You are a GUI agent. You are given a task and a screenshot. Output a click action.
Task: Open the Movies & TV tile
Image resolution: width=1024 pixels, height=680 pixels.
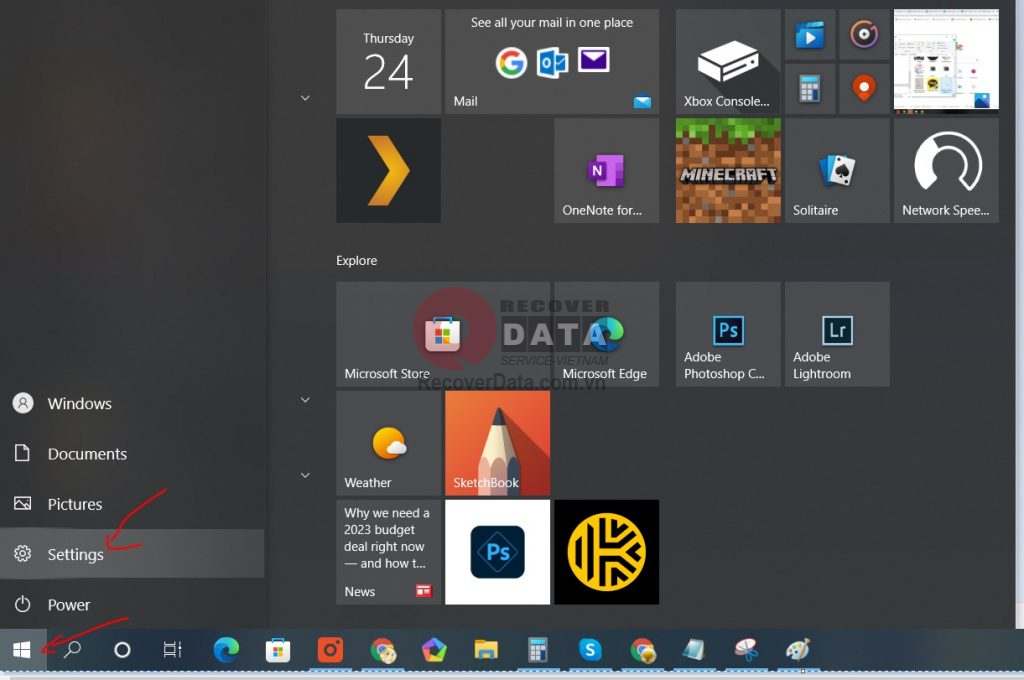click(x=810, y=35)
